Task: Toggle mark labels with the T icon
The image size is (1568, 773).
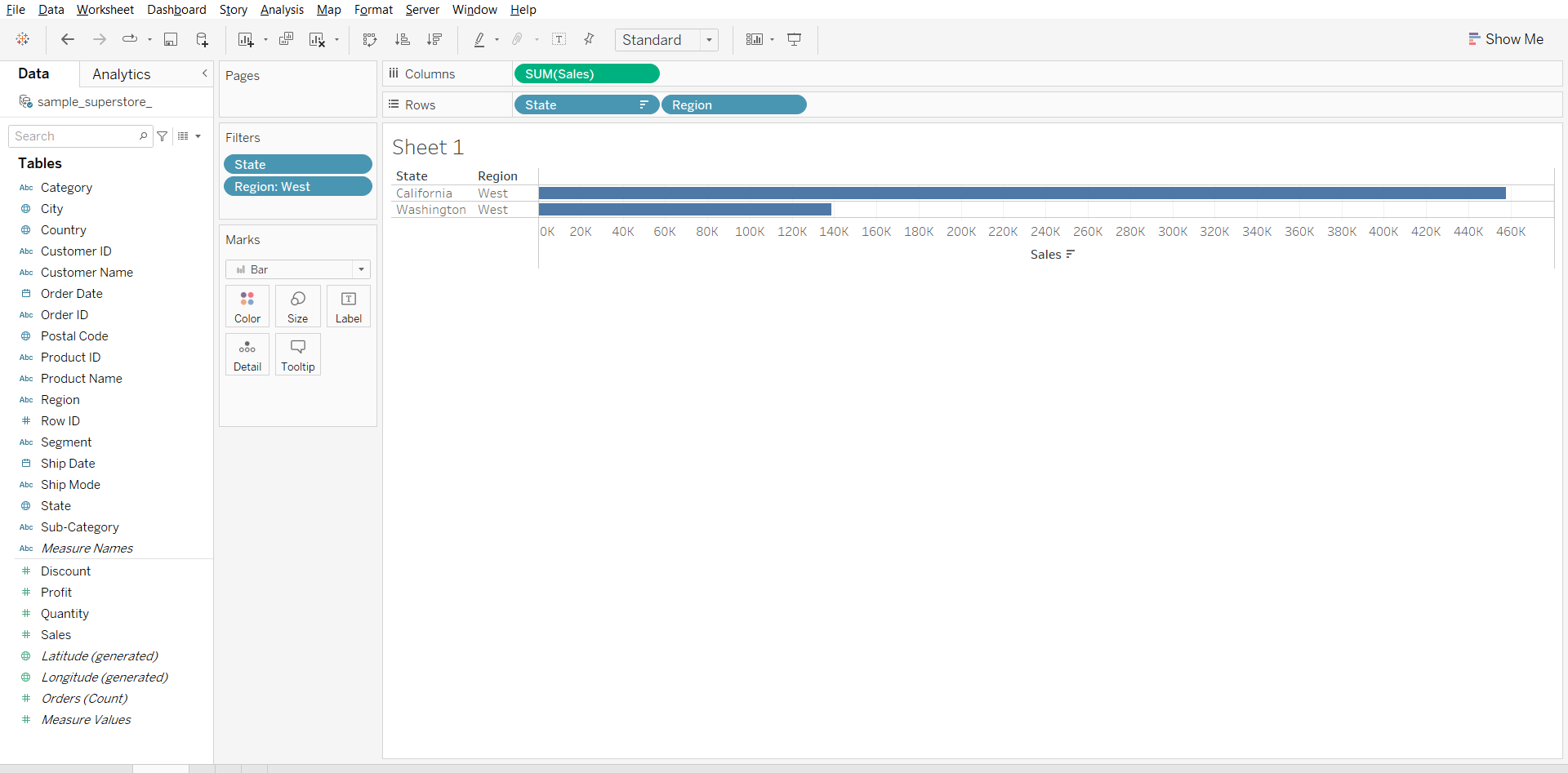Action: point(559,39)
